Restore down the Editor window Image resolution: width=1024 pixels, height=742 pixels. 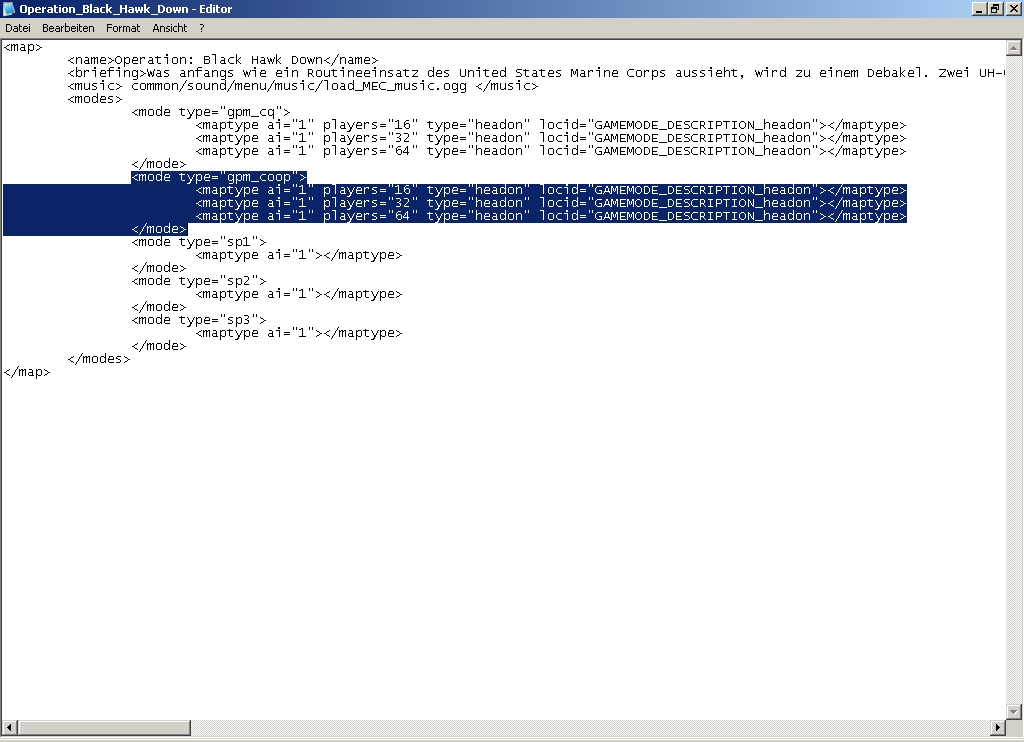click(995, 9)
